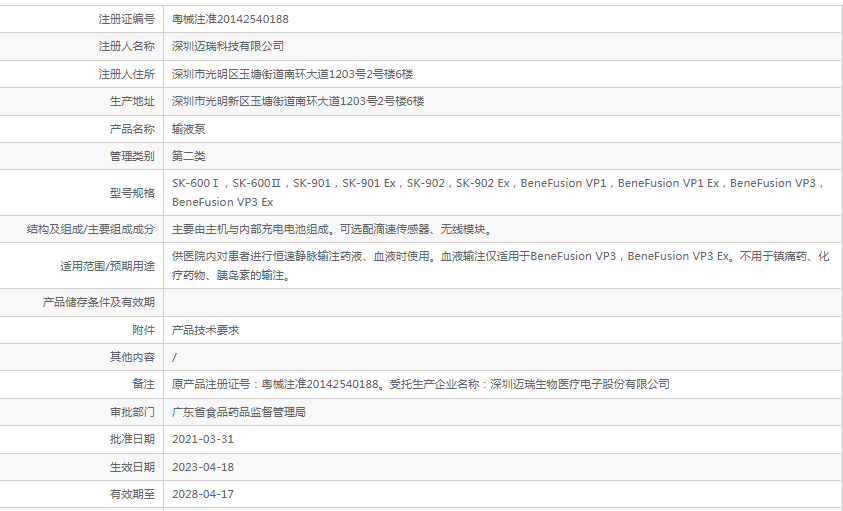Screen dimensions: 843x511
Task: Select category value '第二类'
Action: point(188,157)
